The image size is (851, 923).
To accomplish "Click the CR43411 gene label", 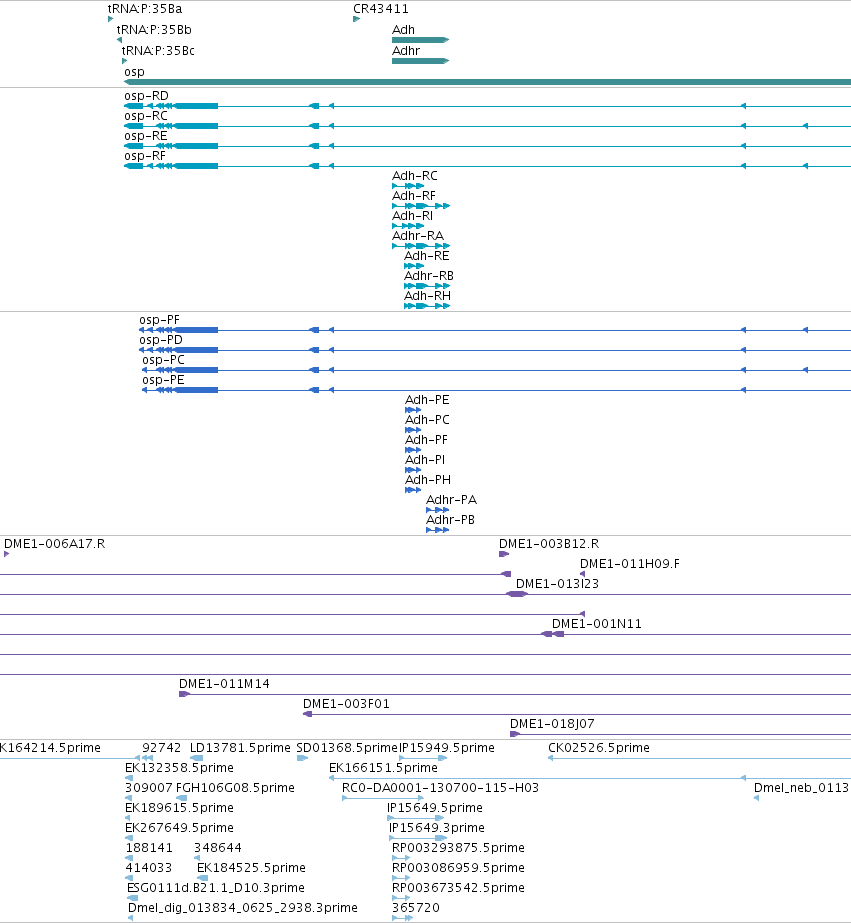I will [380, 9].
